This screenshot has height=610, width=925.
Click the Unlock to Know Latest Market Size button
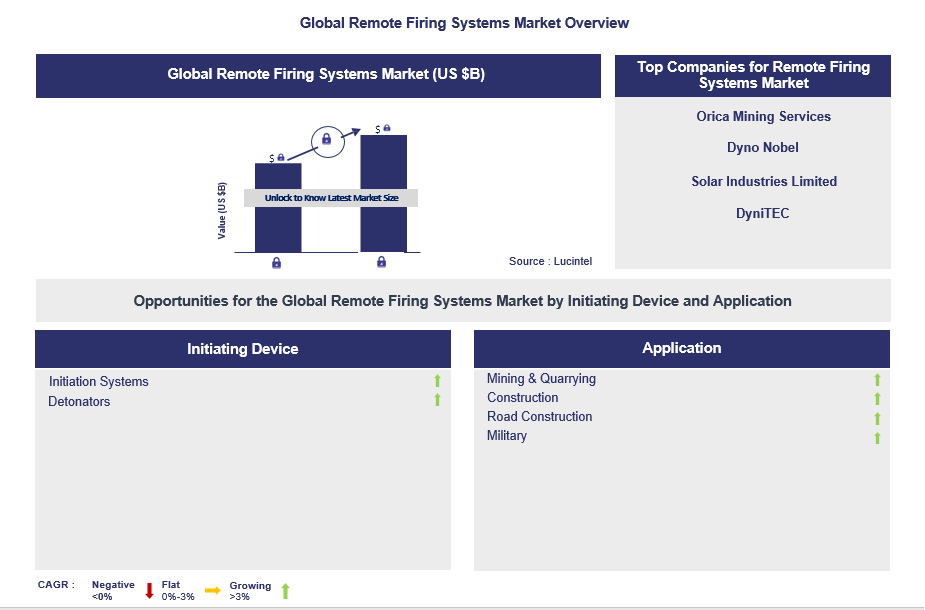pos(330,197)
